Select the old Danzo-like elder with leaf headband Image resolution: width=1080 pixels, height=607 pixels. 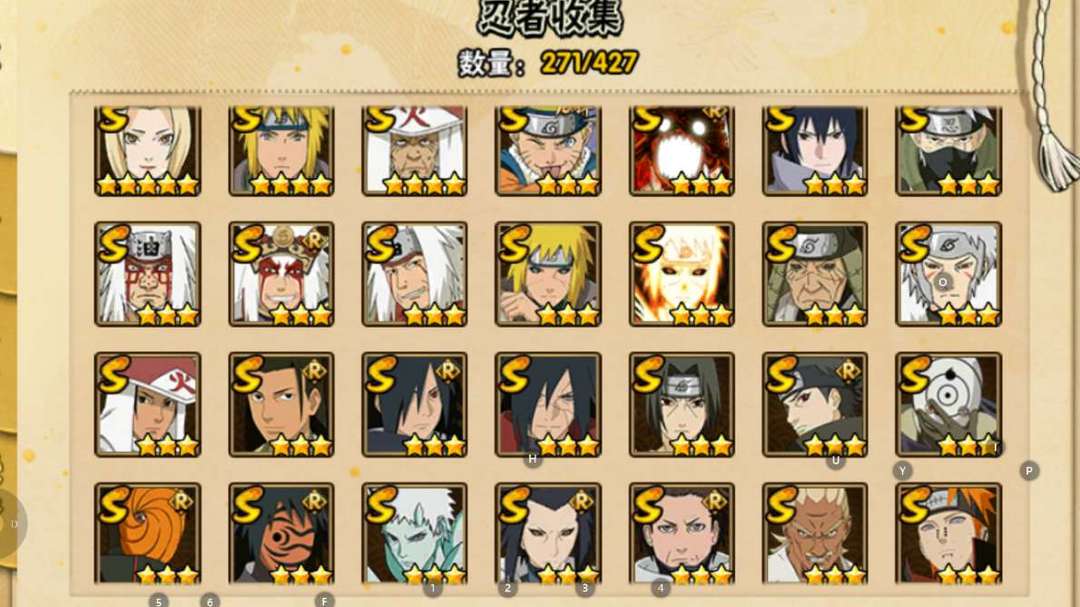815,274
